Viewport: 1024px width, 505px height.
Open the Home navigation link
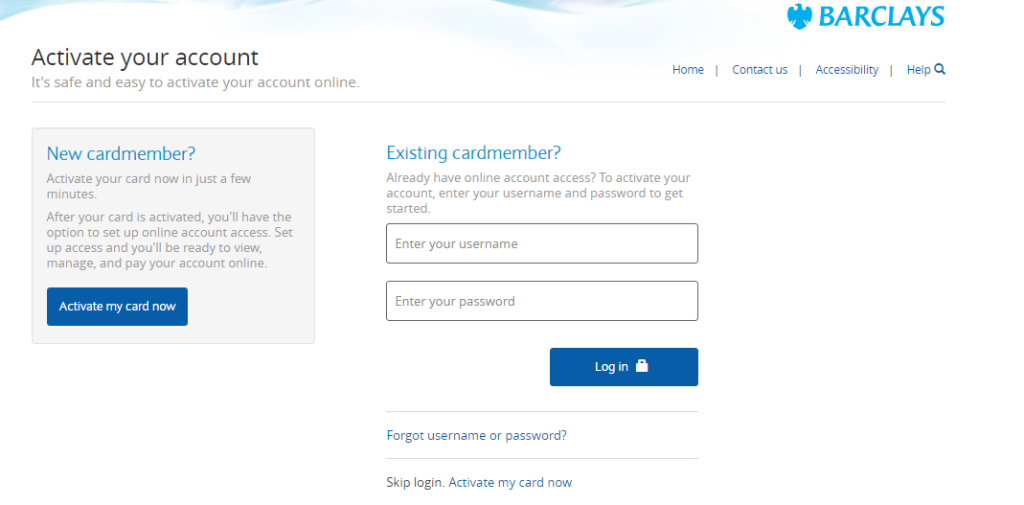688,70
